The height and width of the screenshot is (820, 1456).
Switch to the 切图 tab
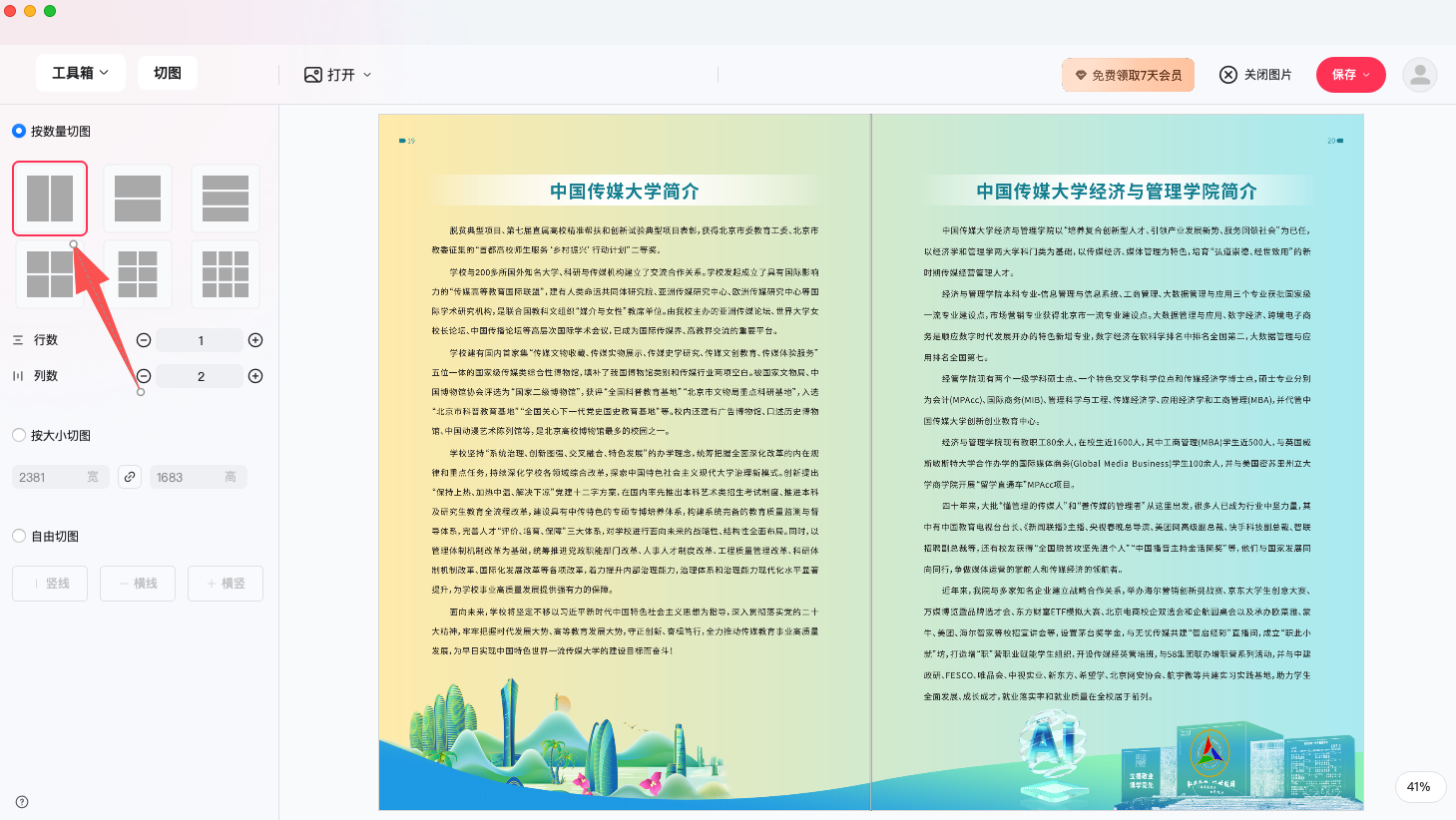168,73
